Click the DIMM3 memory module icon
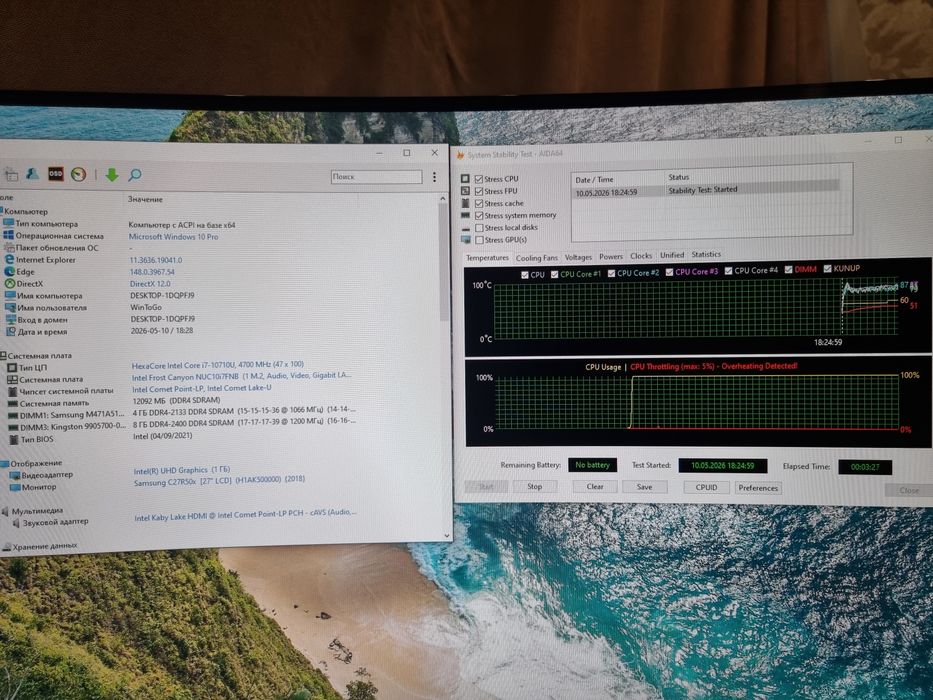 [12, 427]
